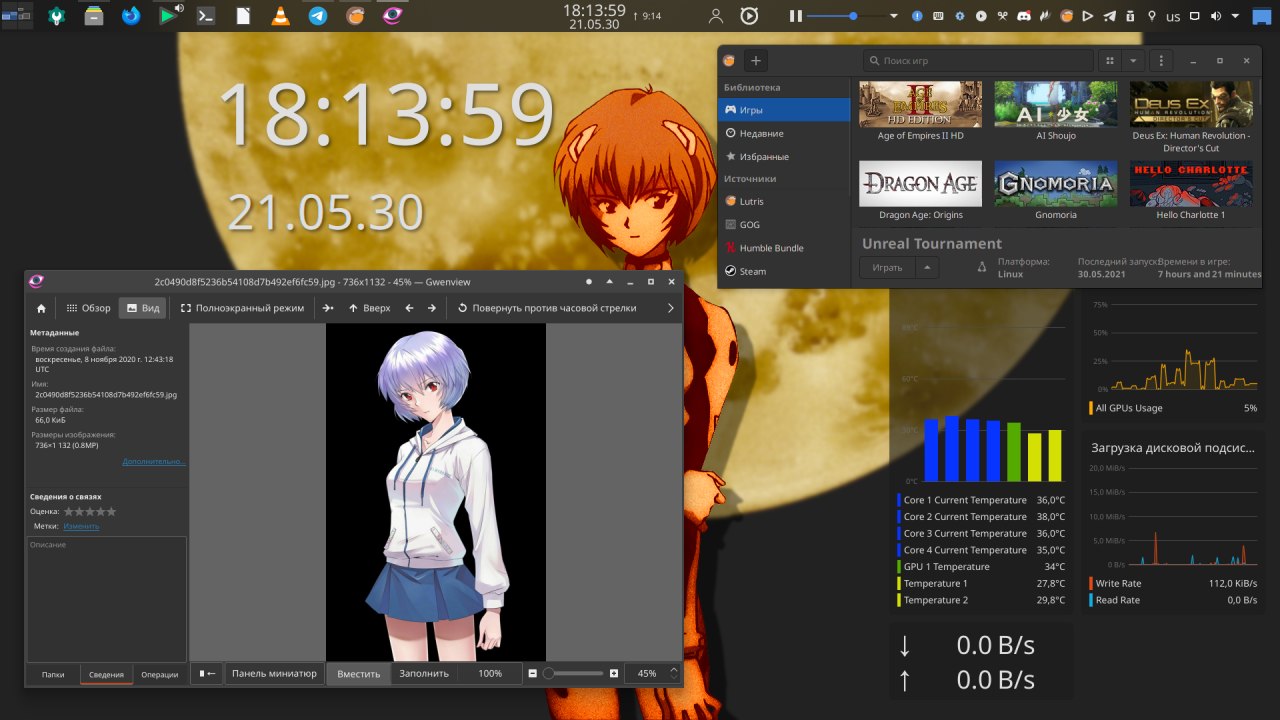Screen dimensions: 1280x720
Task: Toggle Lutris grid view icon
Action: coord(1109,60)
